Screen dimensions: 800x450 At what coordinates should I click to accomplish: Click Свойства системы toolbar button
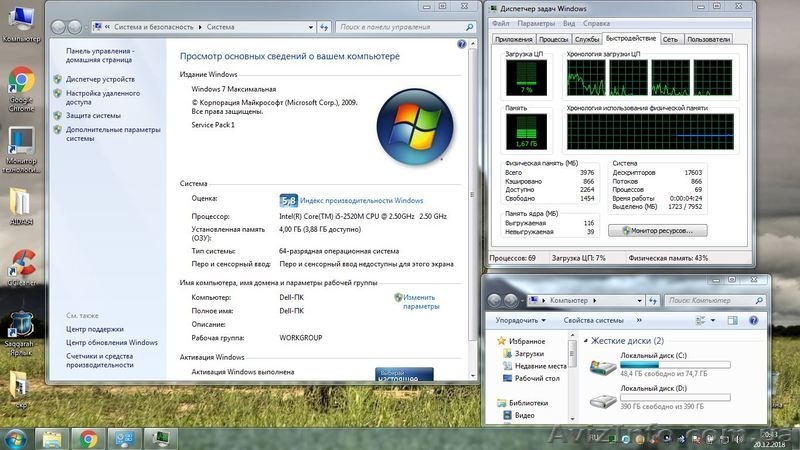click(x=593, y=320)
